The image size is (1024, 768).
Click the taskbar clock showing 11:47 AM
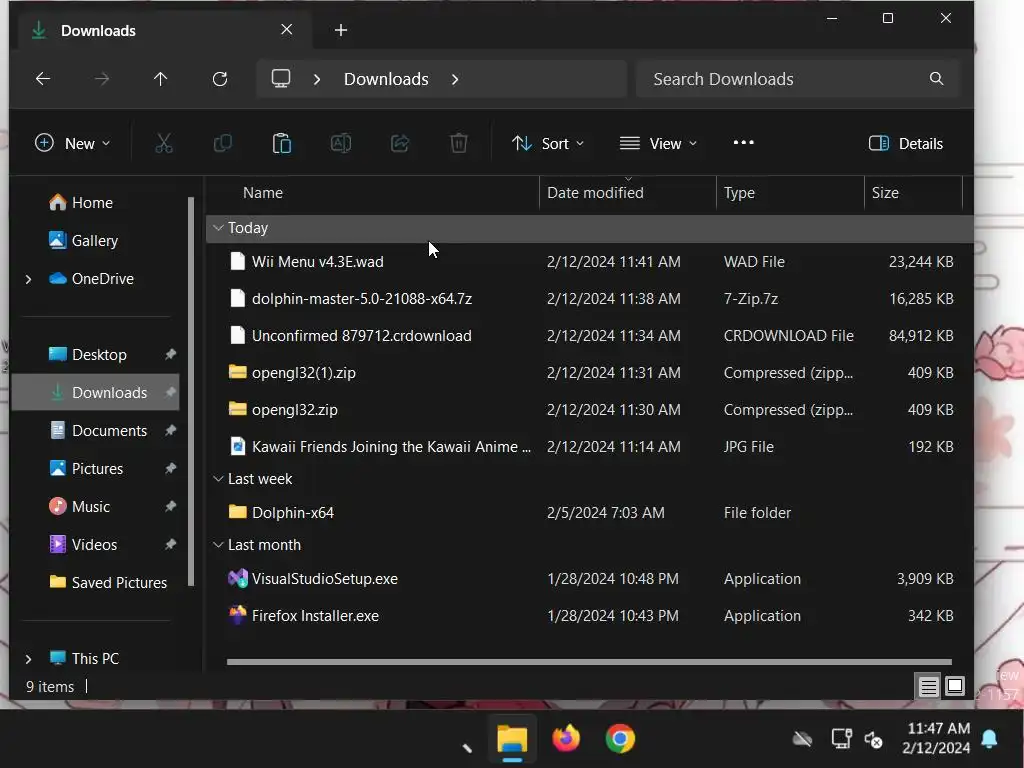[938, 738]
